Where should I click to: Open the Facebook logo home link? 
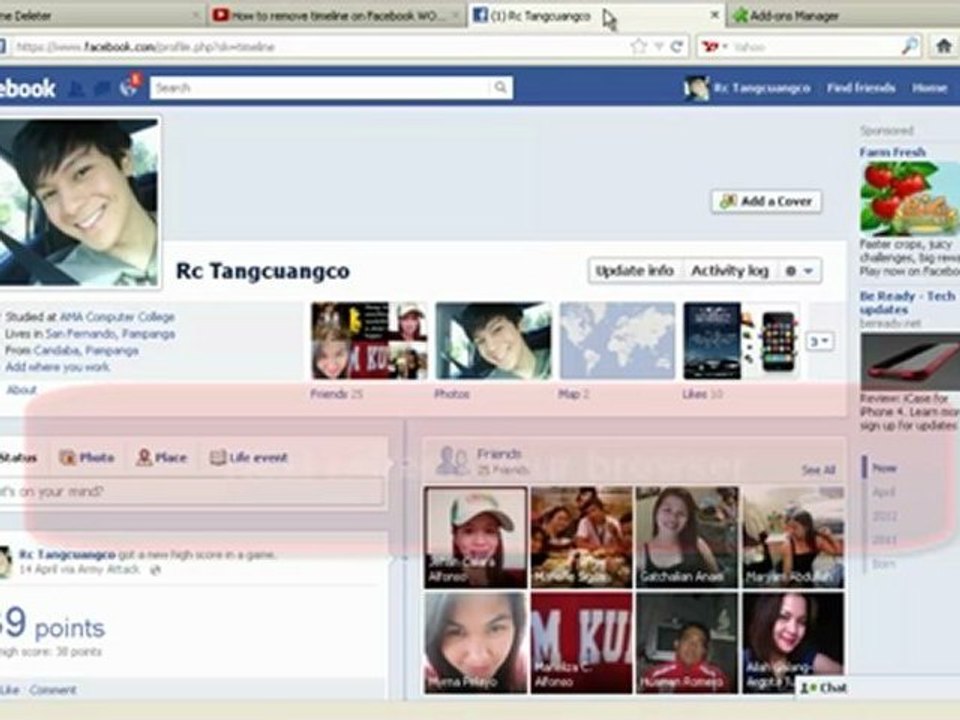click(x=28, y=89)
